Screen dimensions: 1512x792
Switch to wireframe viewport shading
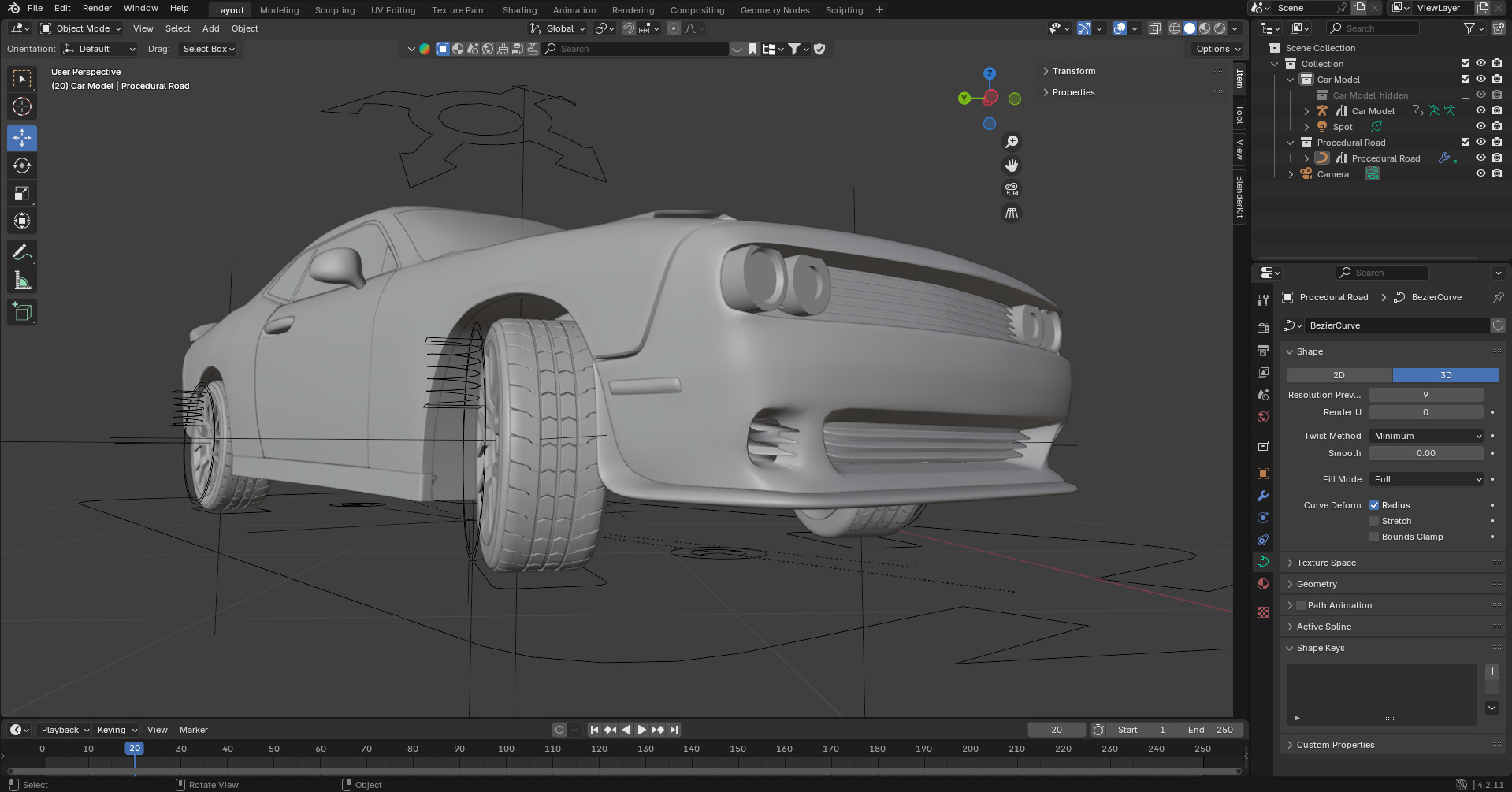(1175, 28)
